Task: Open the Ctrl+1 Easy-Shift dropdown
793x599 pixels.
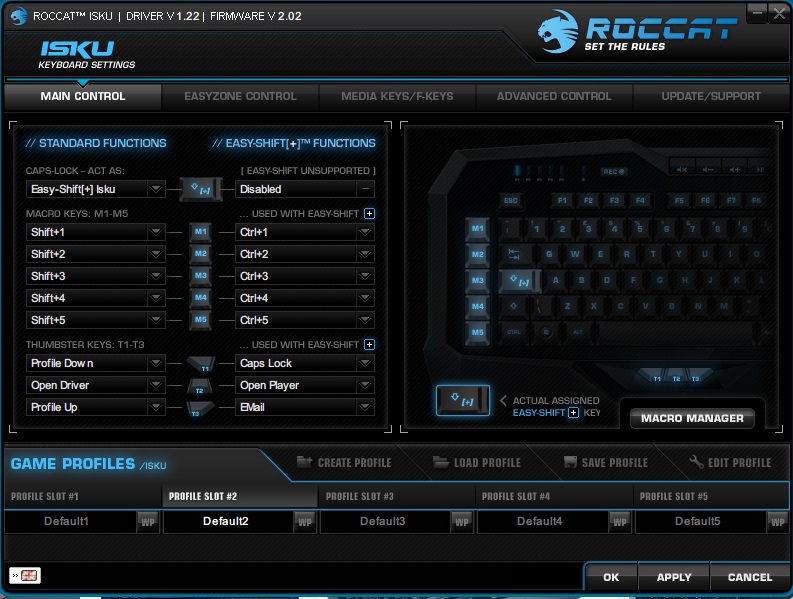Action: coord(365,232)
